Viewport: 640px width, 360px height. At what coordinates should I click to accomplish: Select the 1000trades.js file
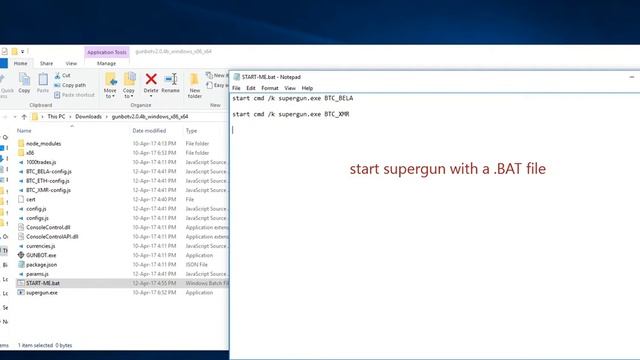point(41,162)
